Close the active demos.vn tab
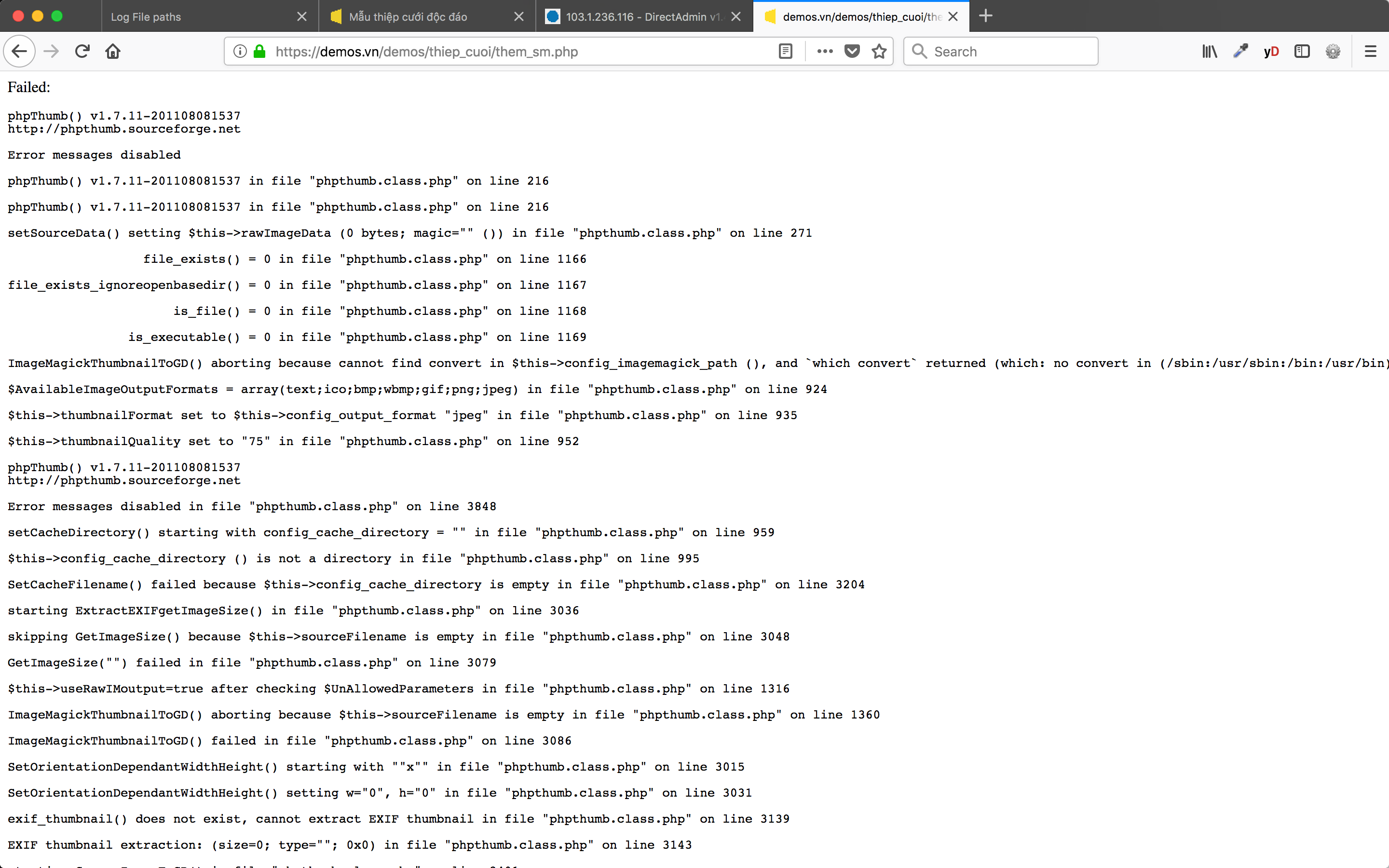Screen dimensions: 1389x868 (953, 17)
